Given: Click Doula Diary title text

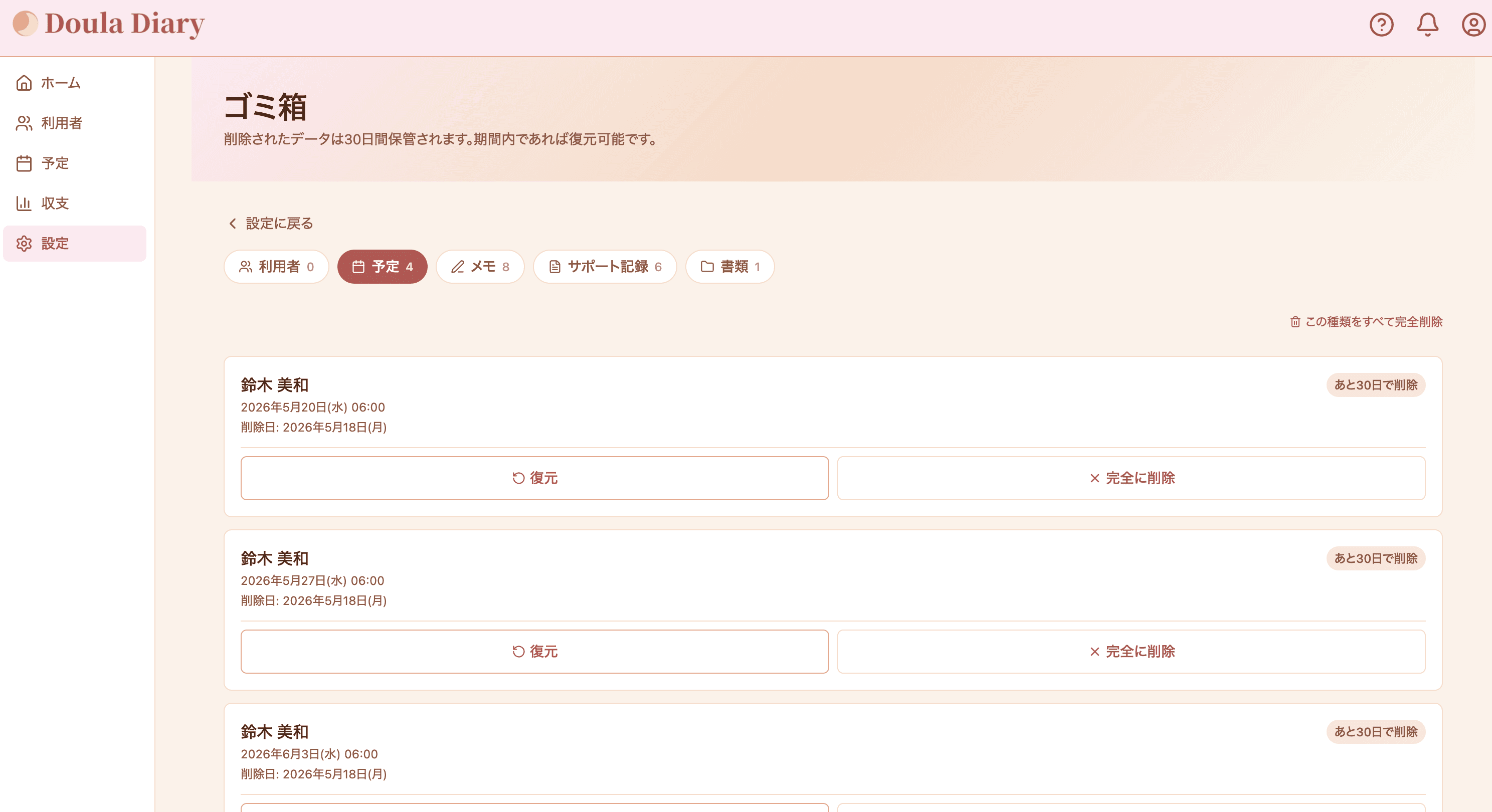Looking at the screenshot, I should click(124, 25).
